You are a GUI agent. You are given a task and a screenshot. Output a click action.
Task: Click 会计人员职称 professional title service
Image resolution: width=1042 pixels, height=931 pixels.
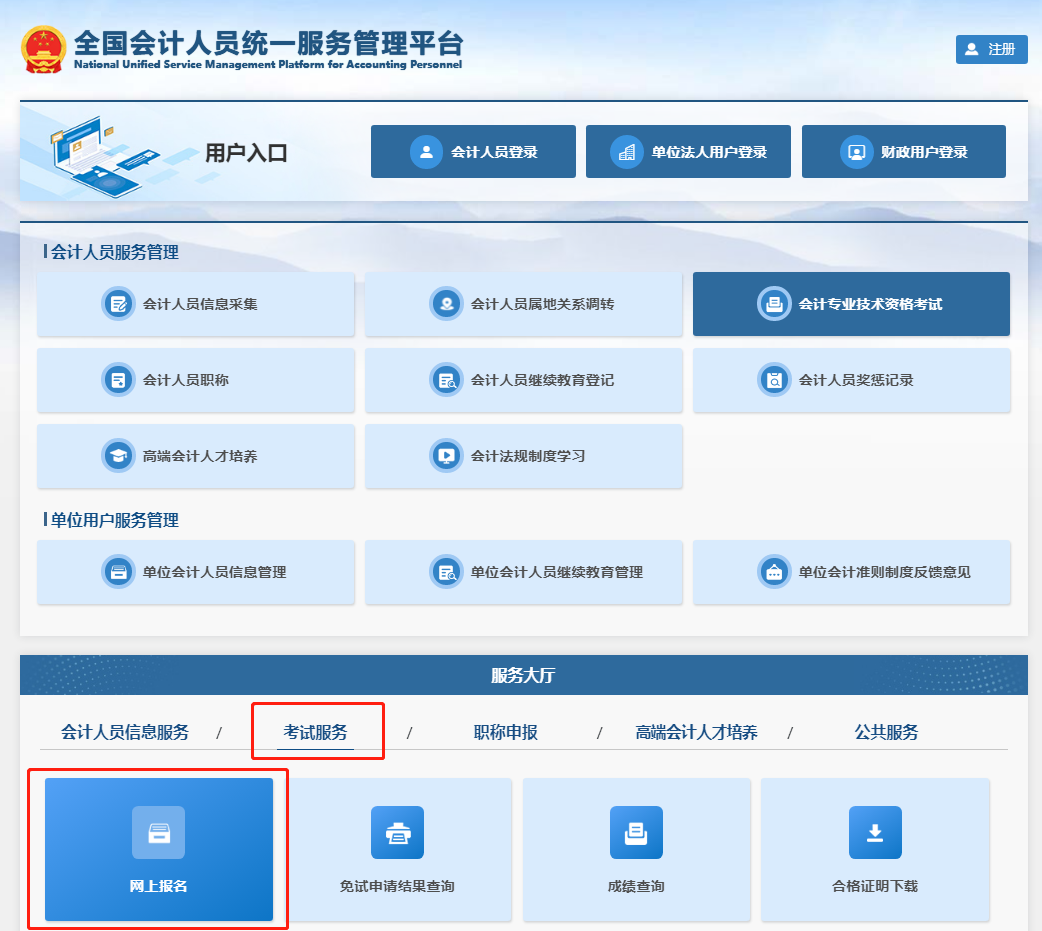click(196, 381)
